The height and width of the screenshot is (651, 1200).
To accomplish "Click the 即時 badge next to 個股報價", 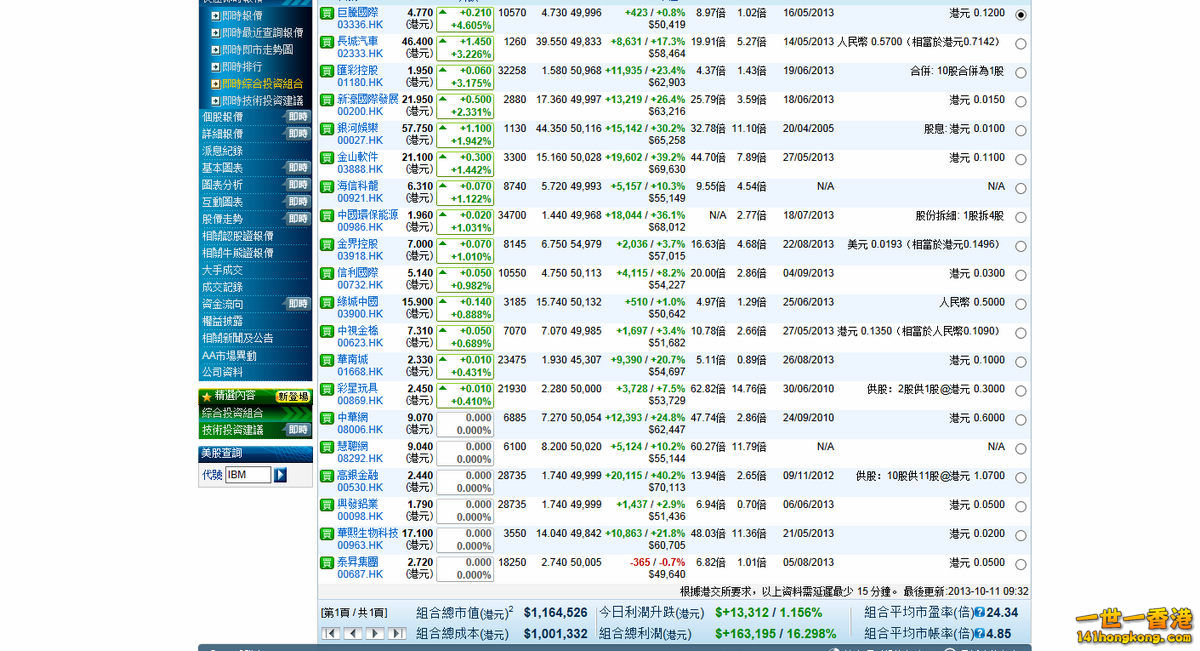I will [298, 117].
